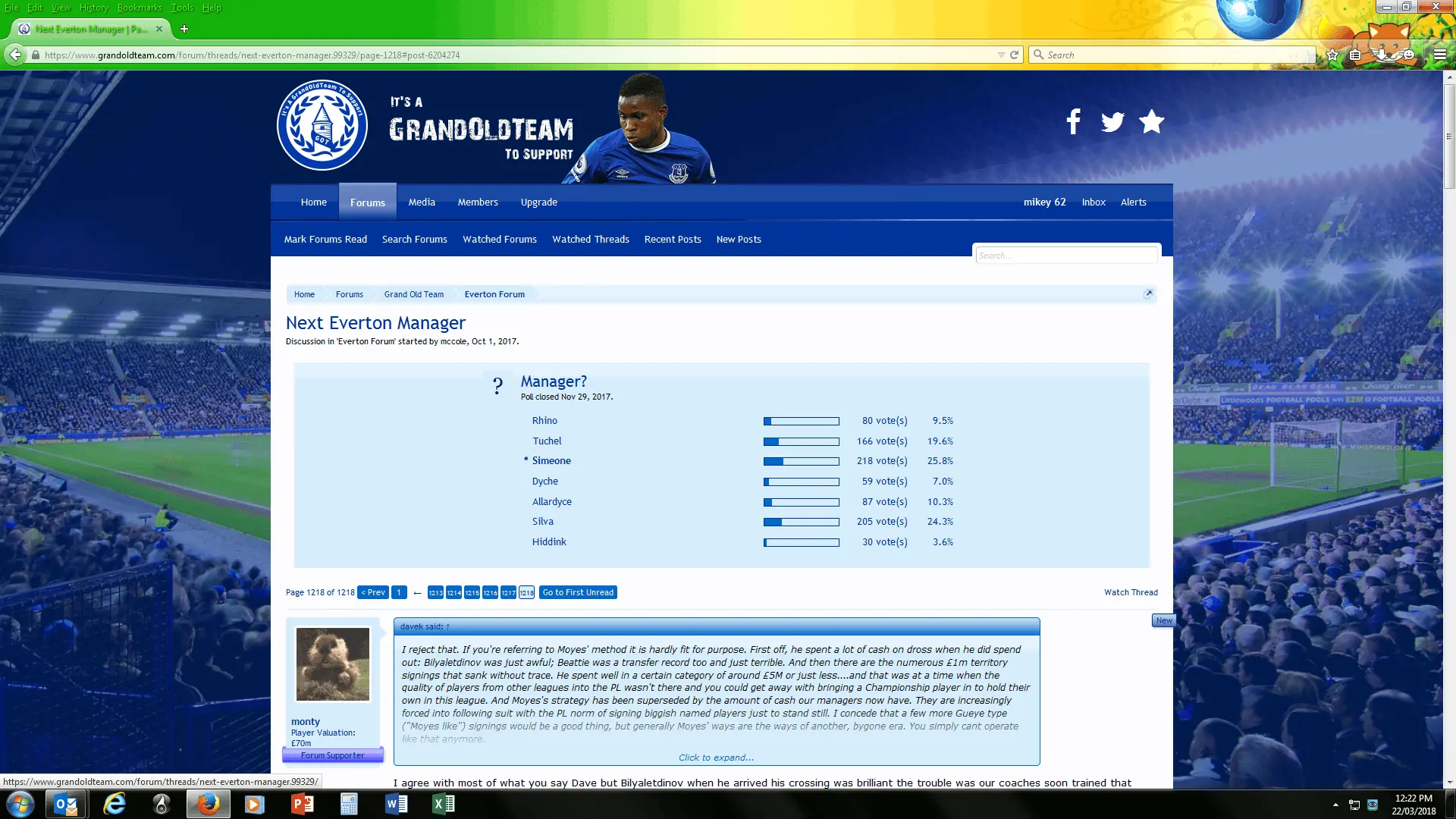Go to page 1215
The height and width of the screenshot is (819, 1456).
[472, 593]
